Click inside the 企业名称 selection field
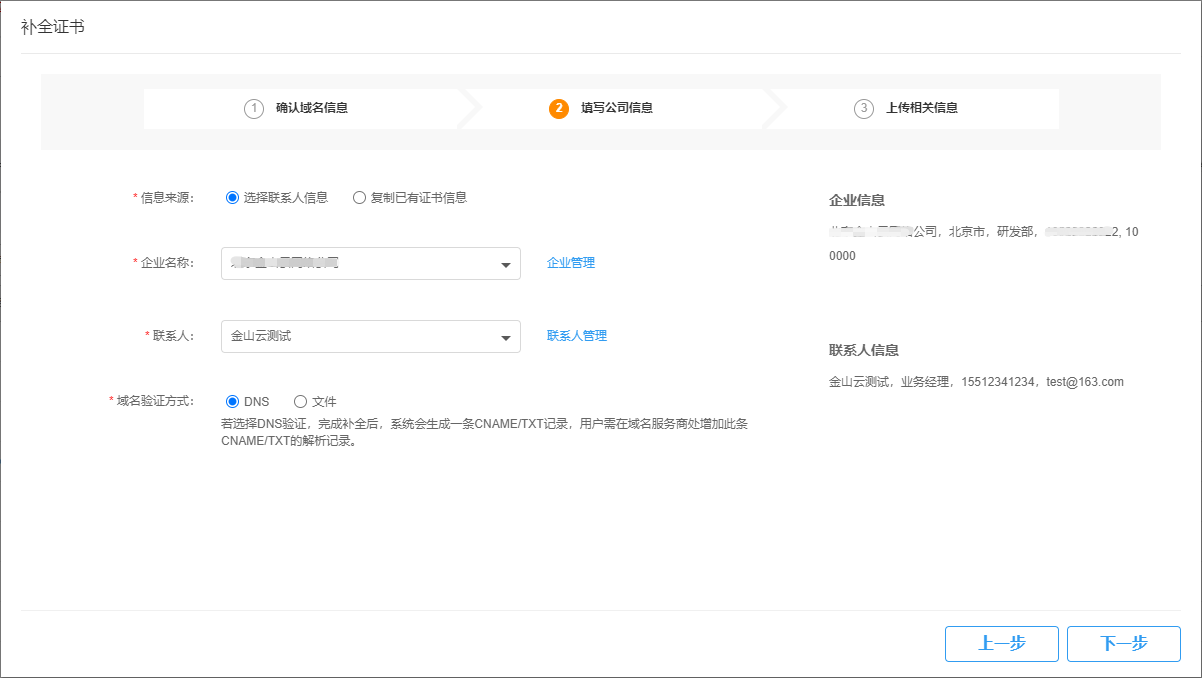 (x=360, y=264)
